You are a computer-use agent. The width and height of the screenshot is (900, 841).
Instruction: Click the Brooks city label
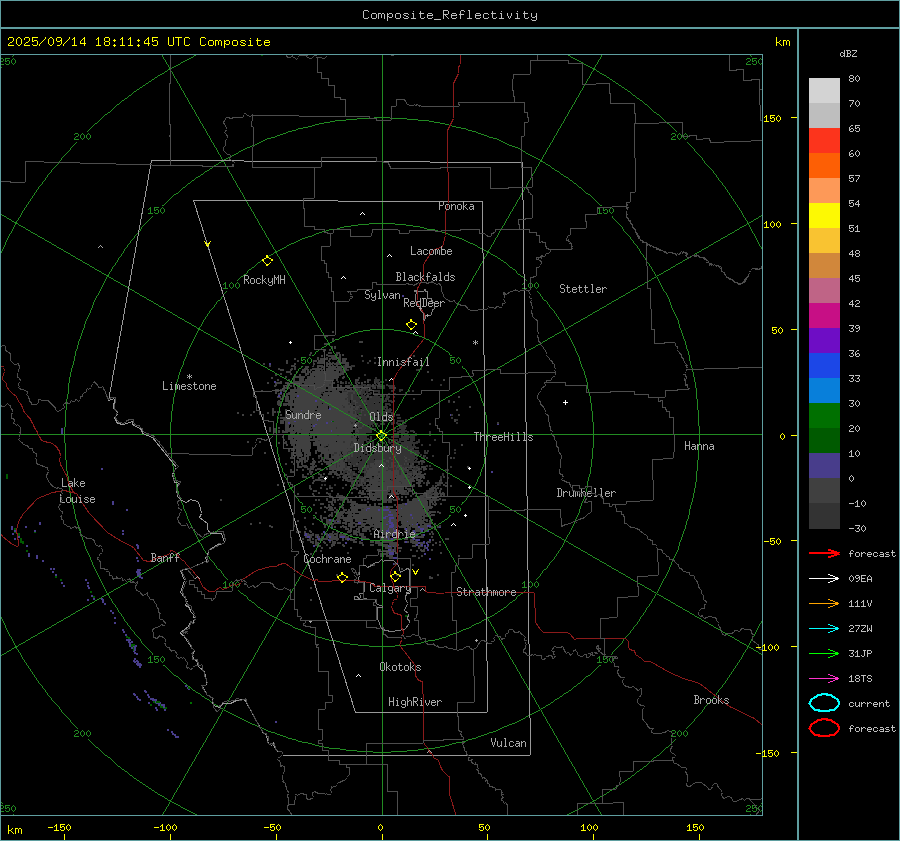click(x=711, y=700)
